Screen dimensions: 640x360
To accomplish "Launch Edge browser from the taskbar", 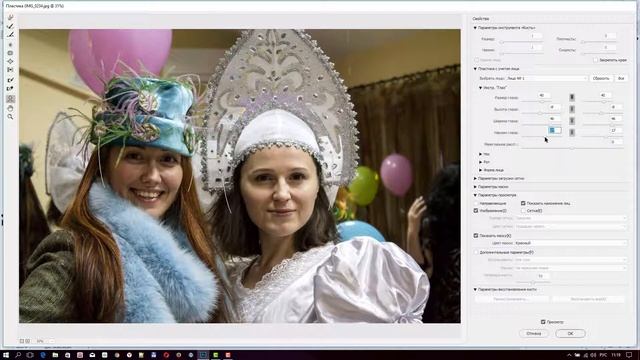I will coord(42,355).
